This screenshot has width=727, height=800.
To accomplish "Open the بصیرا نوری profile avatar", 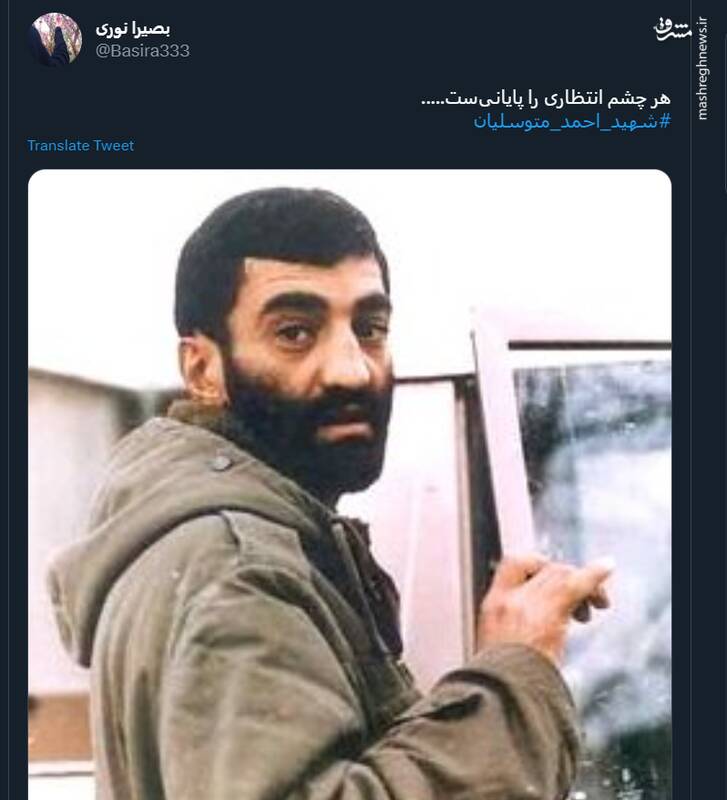I will pyautogui.click(x=55, y=38).
